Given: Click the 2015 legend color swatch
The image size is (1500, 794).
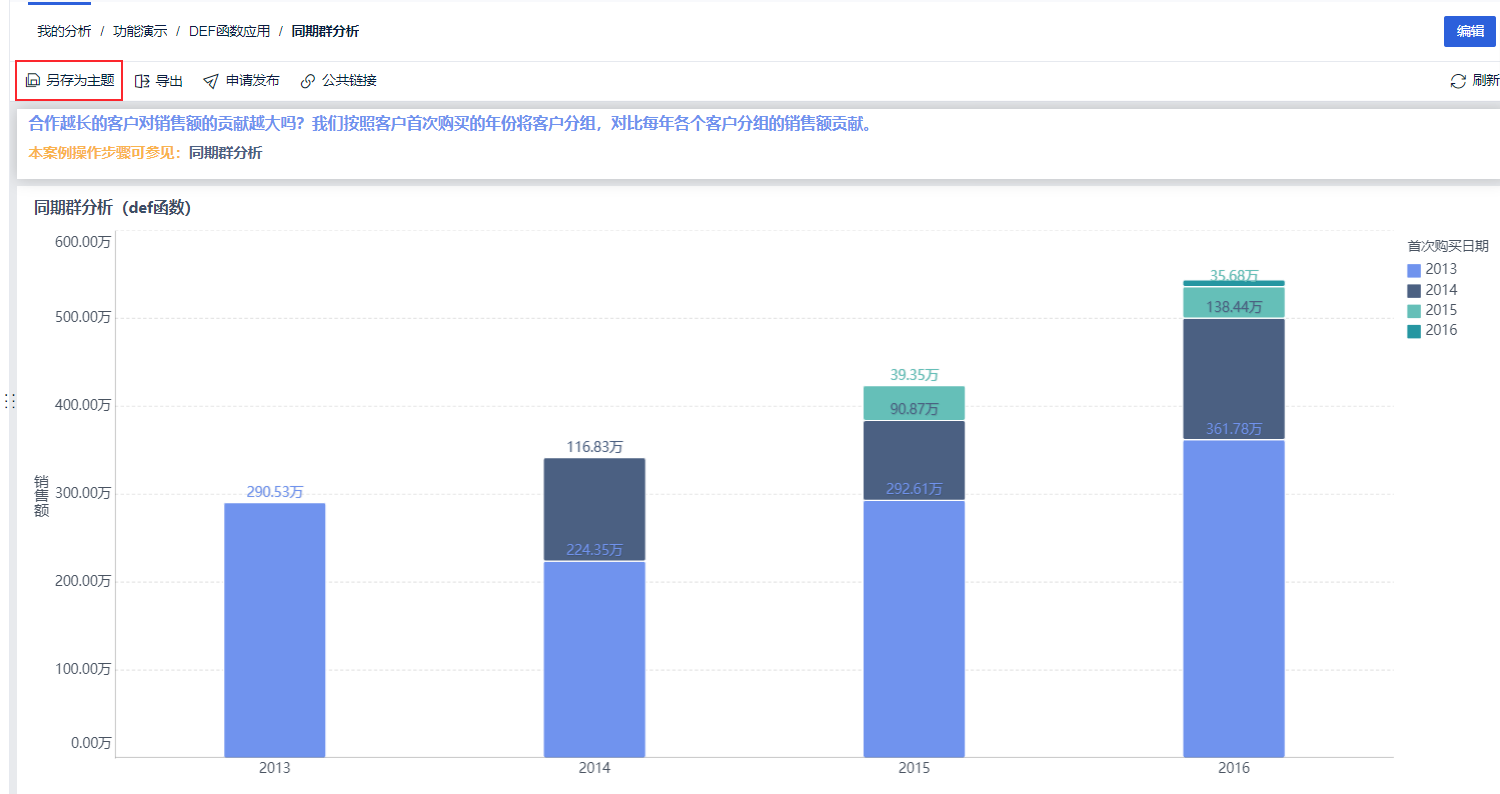Looking at the screenshot, I should 1413,311.
